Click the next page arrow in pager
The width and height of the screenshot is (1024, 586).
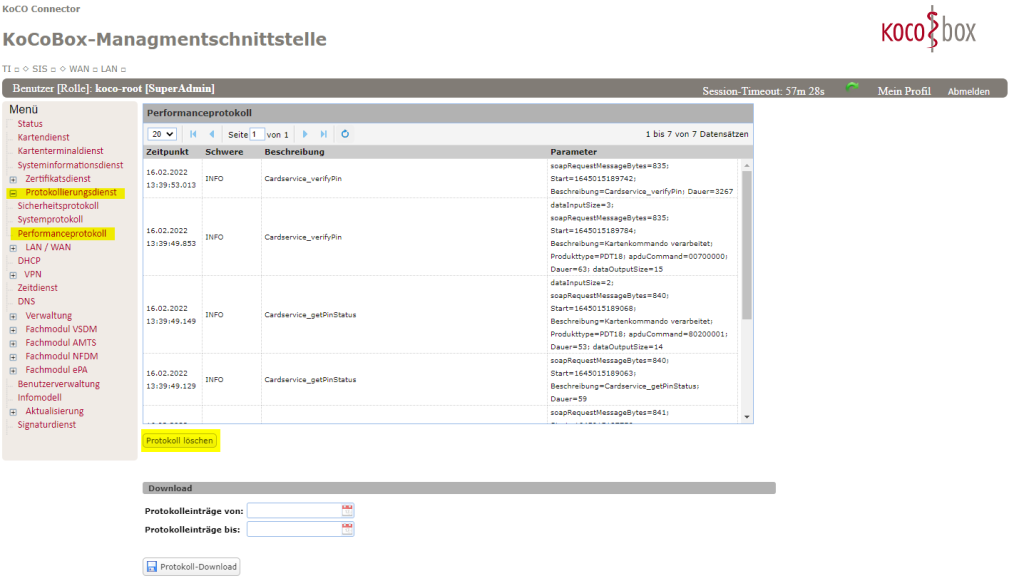[305, 134]
